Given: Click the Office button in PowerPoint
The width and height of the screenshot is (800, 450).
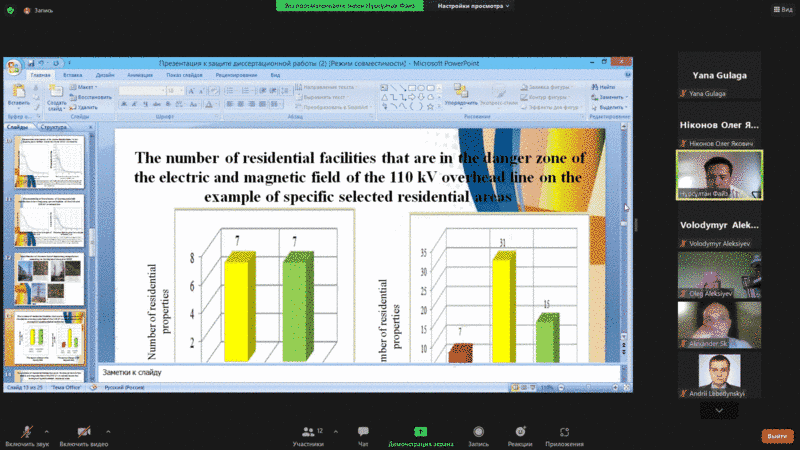Looking at the screenshot, I should 13,68.
